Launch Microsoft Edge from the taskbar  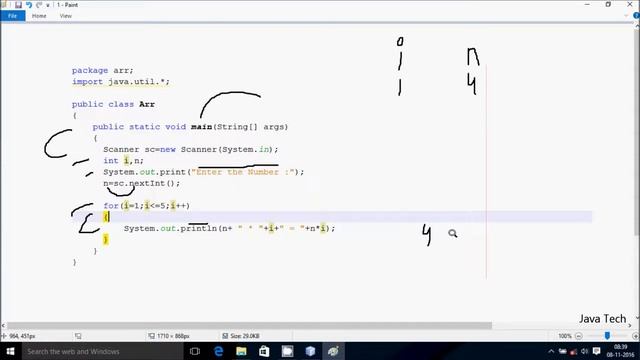click(218, 351)
